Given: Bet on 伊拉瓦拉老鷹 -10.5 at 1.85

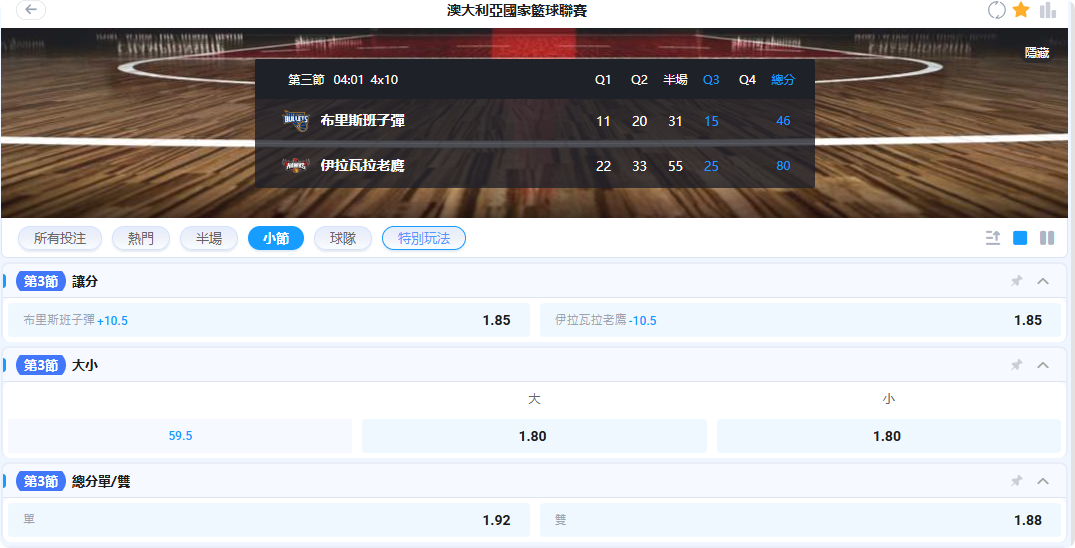Looking at the screenshot, I should (x=800, y=320).
